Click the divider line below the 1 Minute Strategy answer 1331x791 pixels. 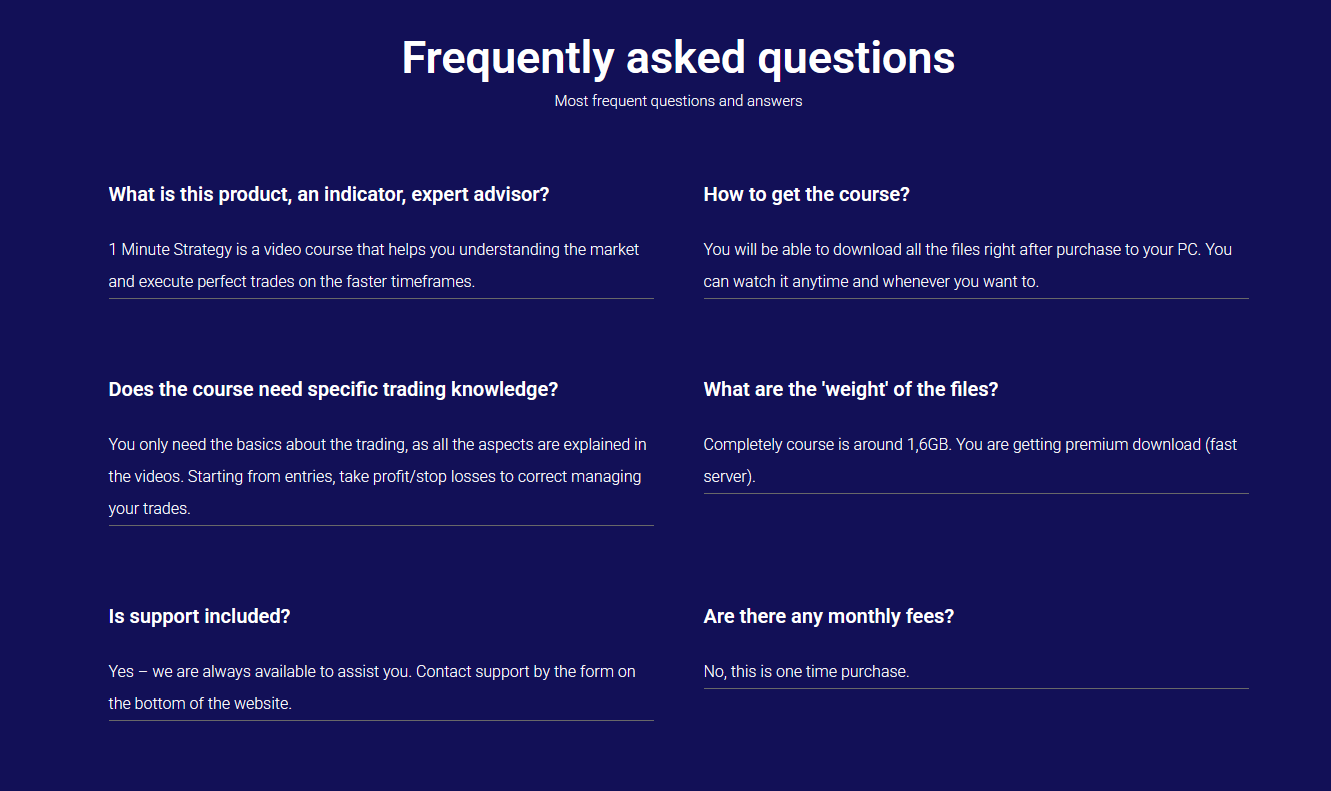click(381, 298)
